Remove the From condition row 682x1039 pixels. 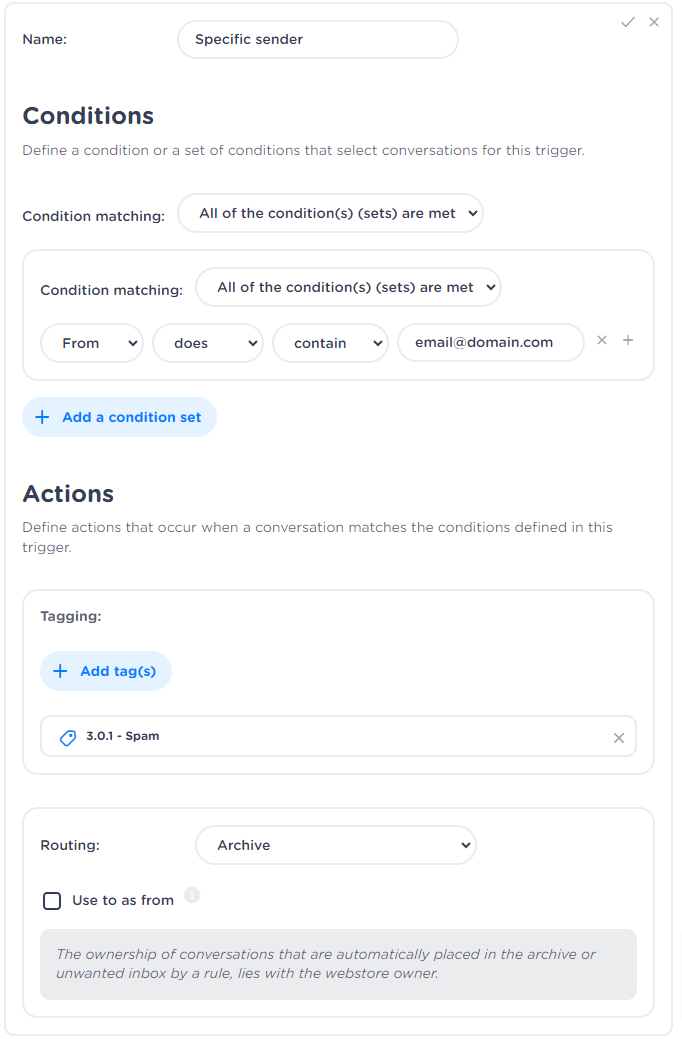602,340
